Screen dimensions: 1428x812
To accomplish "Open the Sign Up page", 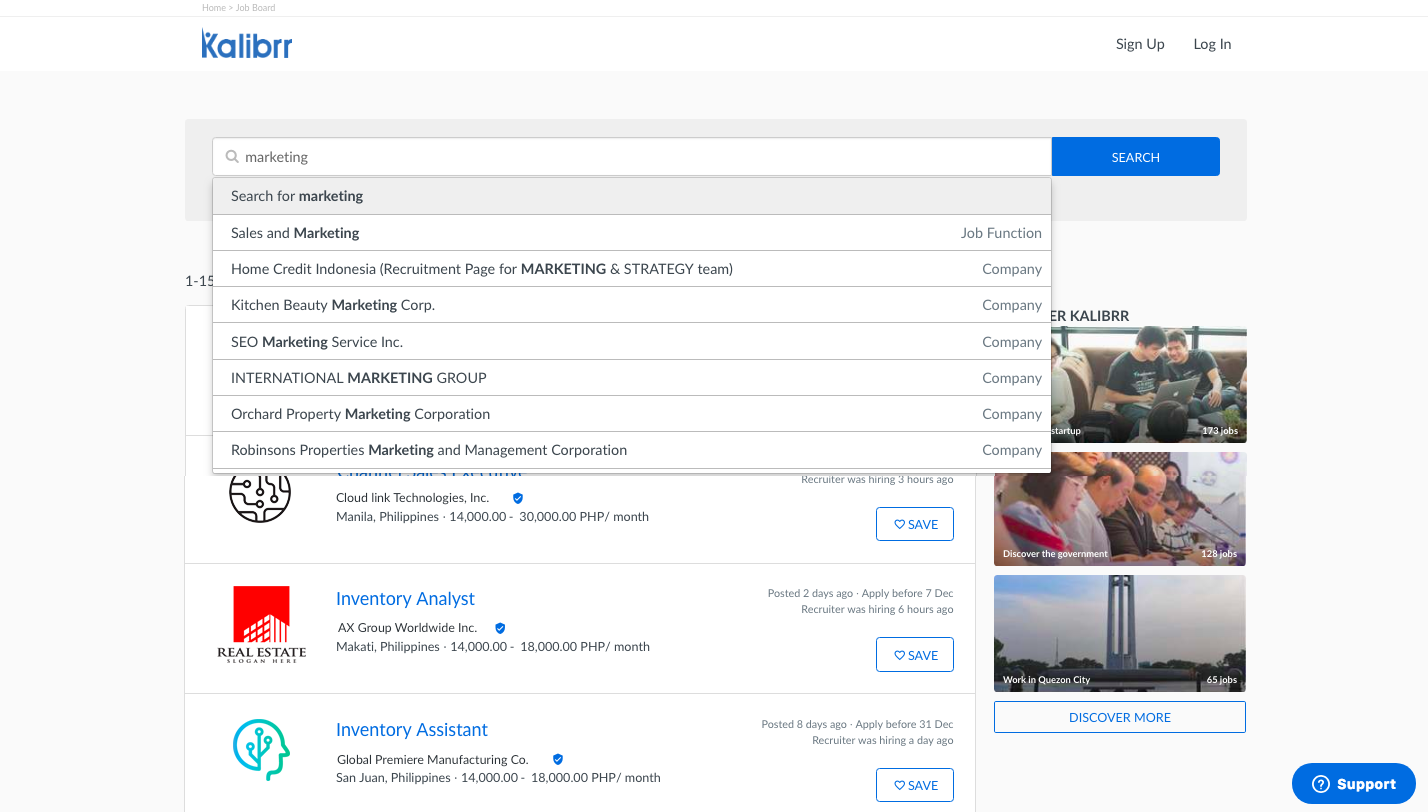I will (1140, 44).
